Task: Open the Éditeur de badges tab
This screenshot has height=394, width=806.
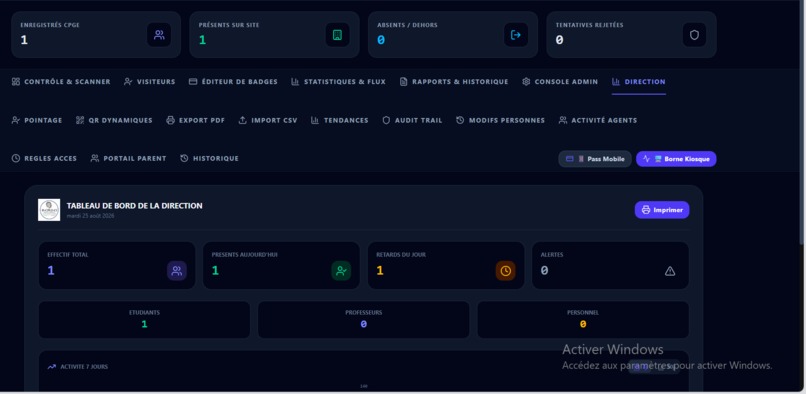Action: point(233,82)
